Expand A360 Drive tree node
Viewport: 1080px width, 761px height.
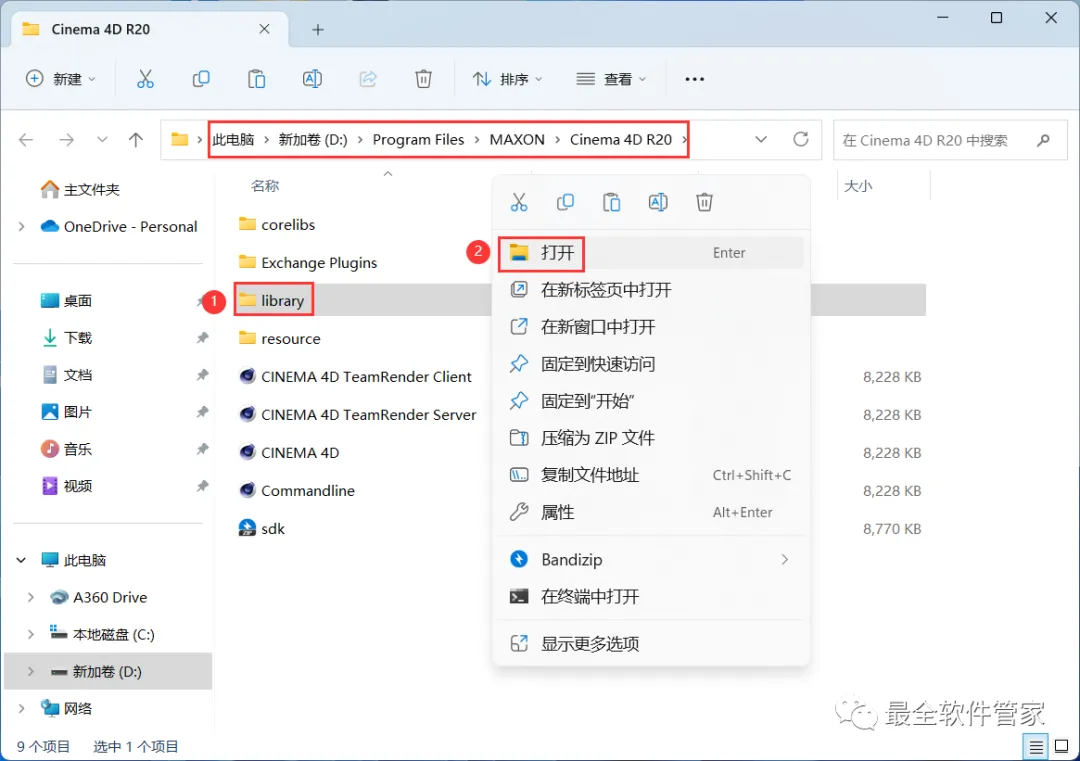30,598
